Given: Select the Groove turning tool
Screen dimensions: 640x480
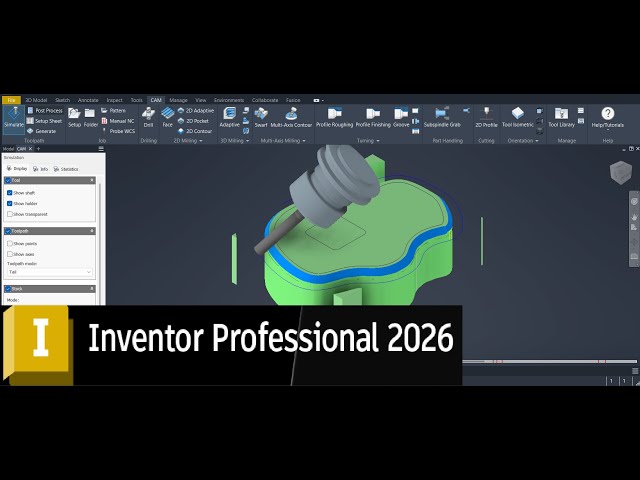Looking at the screenshot, I should 401,118.
